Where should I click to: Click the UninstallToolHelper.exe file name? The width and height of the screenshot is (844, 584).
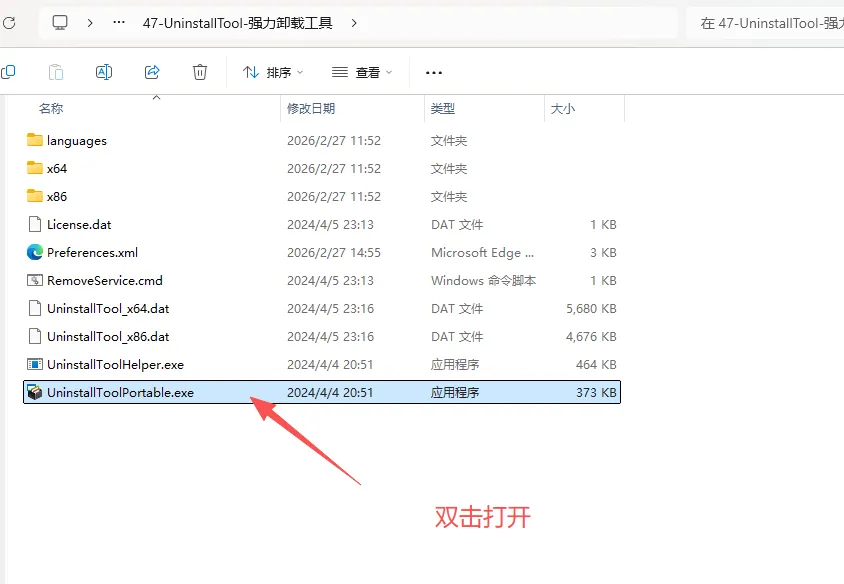(x=115, y=364)
